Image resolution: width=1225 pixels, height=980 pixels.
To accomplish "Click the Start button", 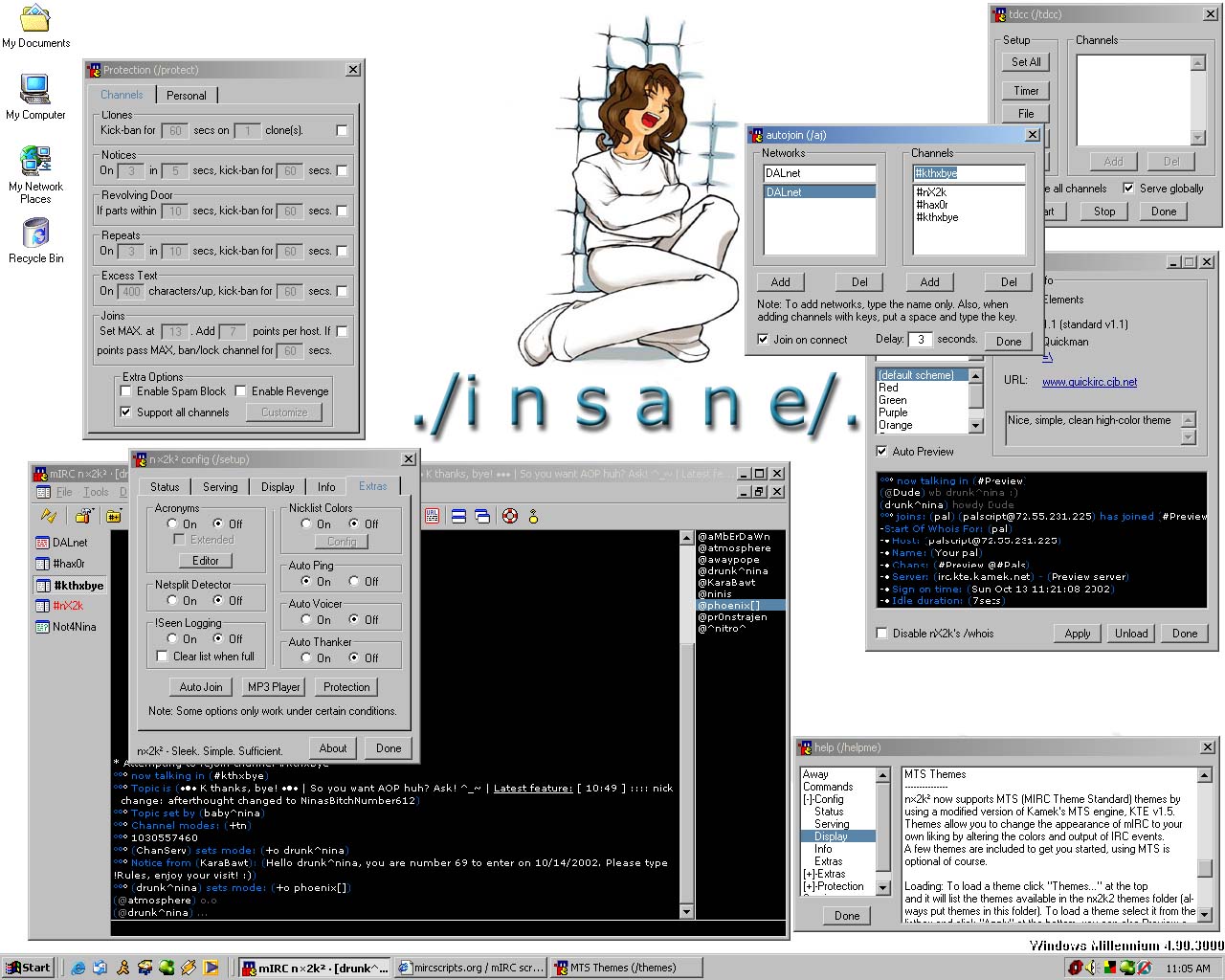I will point(29,968).
